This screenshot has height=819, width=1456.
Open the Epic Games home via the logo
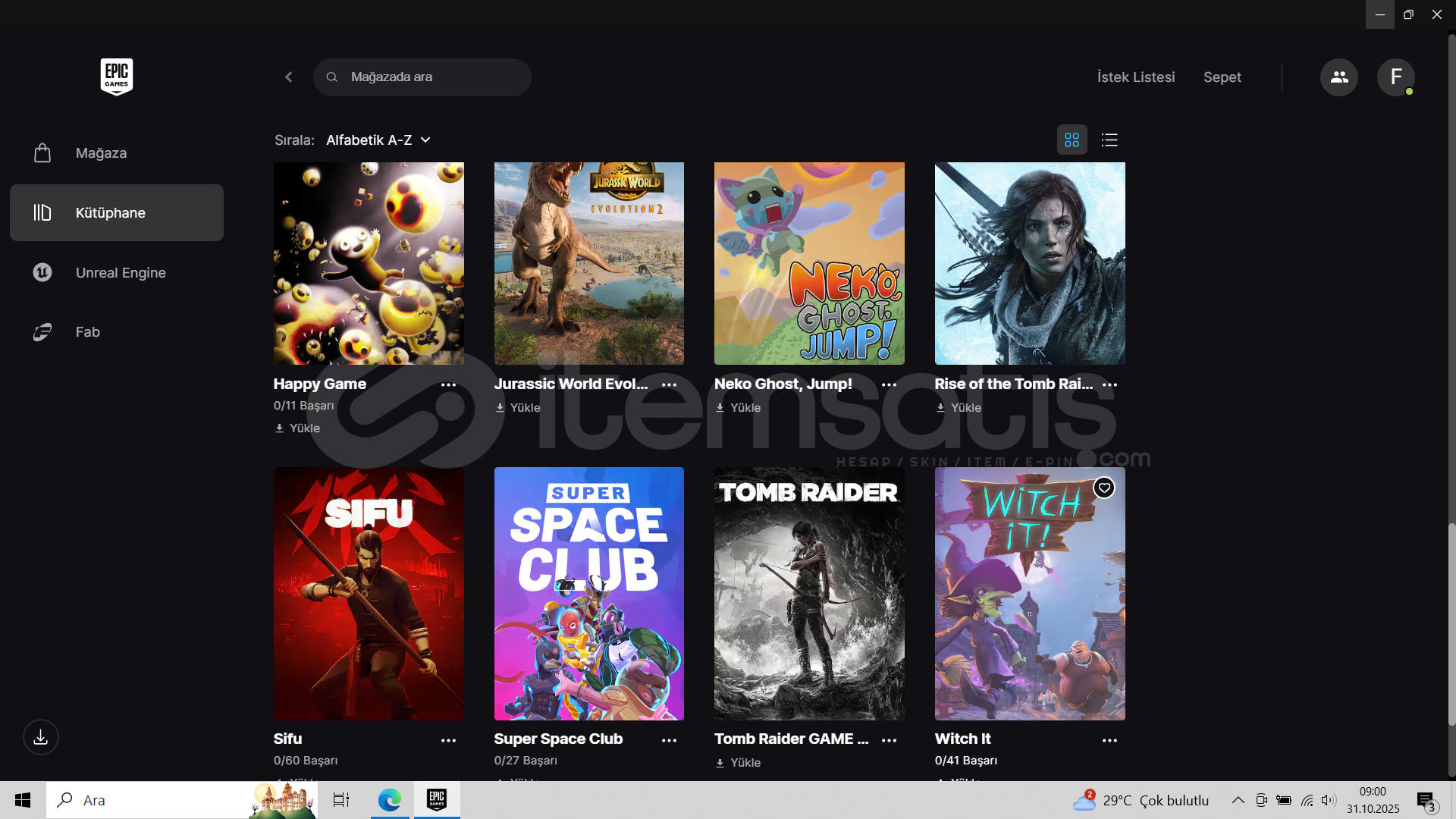pyautogui.click(x=116, y=77)
